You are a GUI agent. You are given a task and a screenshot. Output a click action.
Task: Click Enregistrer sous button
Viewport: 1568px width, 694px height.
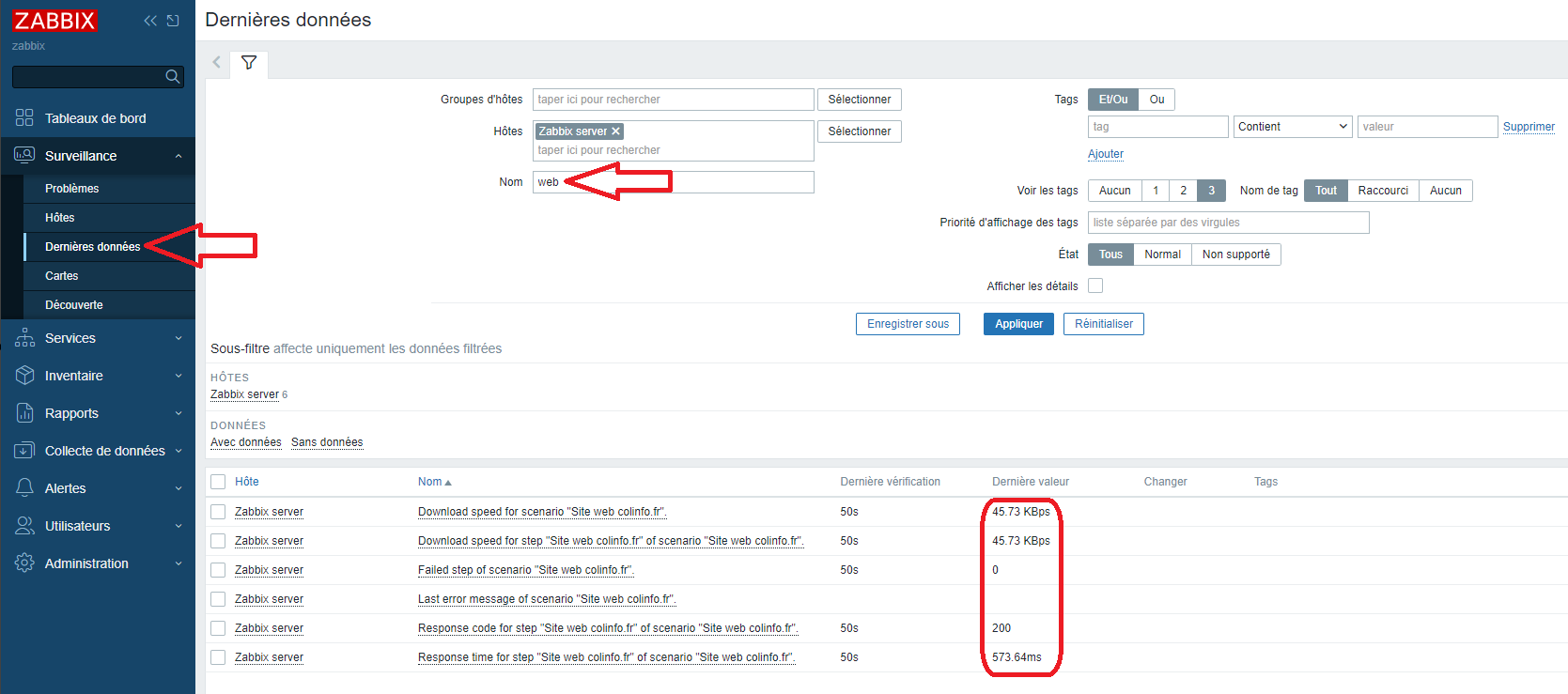point(908,324)
